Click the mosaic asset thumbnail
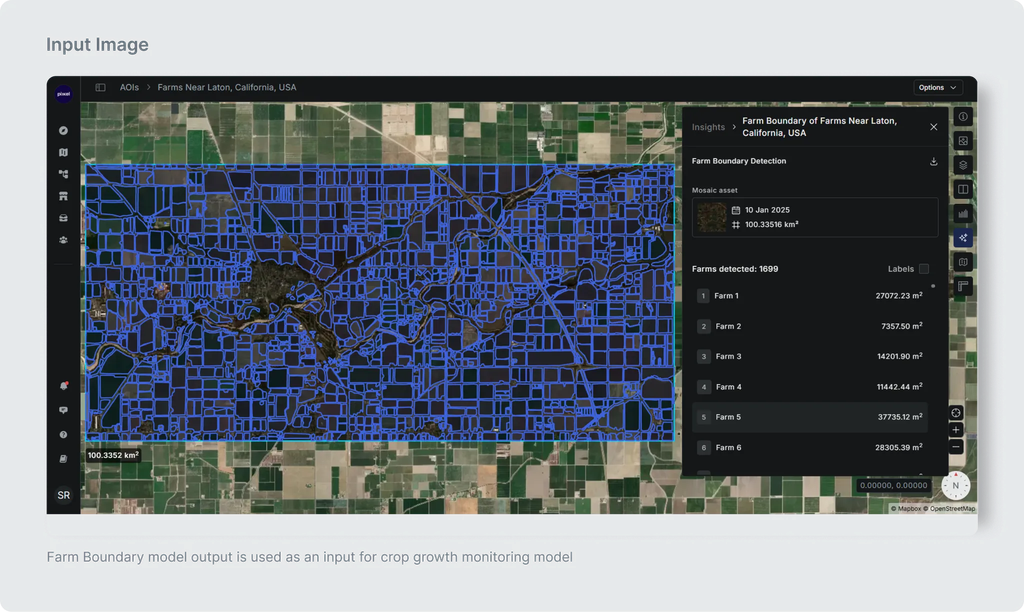The image size is (1024, 612). click(x=711, y=217)
